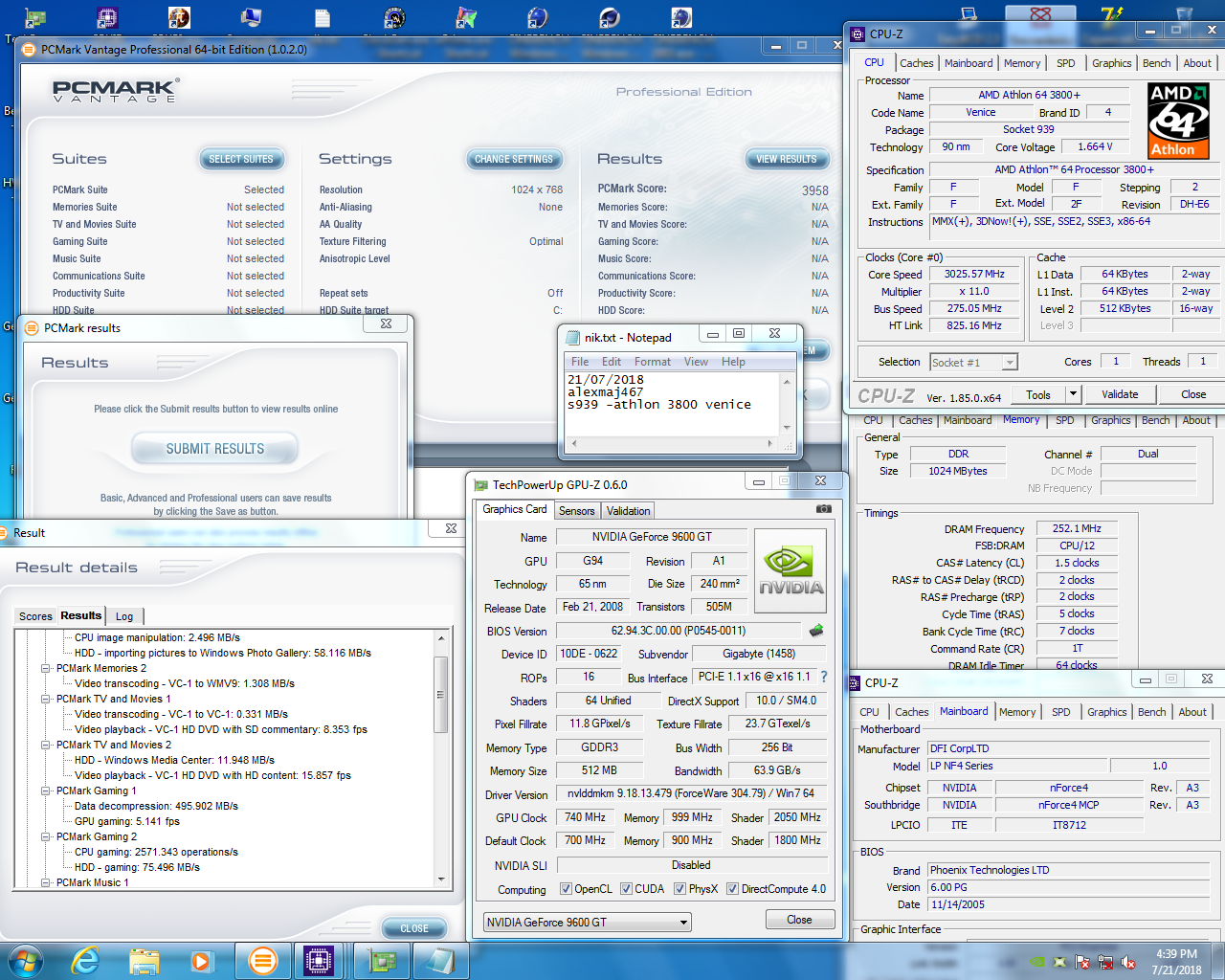Collapse the PCMark Music 1 tree node
This screenshot has height=980, width=1225.
pos(45,882)
